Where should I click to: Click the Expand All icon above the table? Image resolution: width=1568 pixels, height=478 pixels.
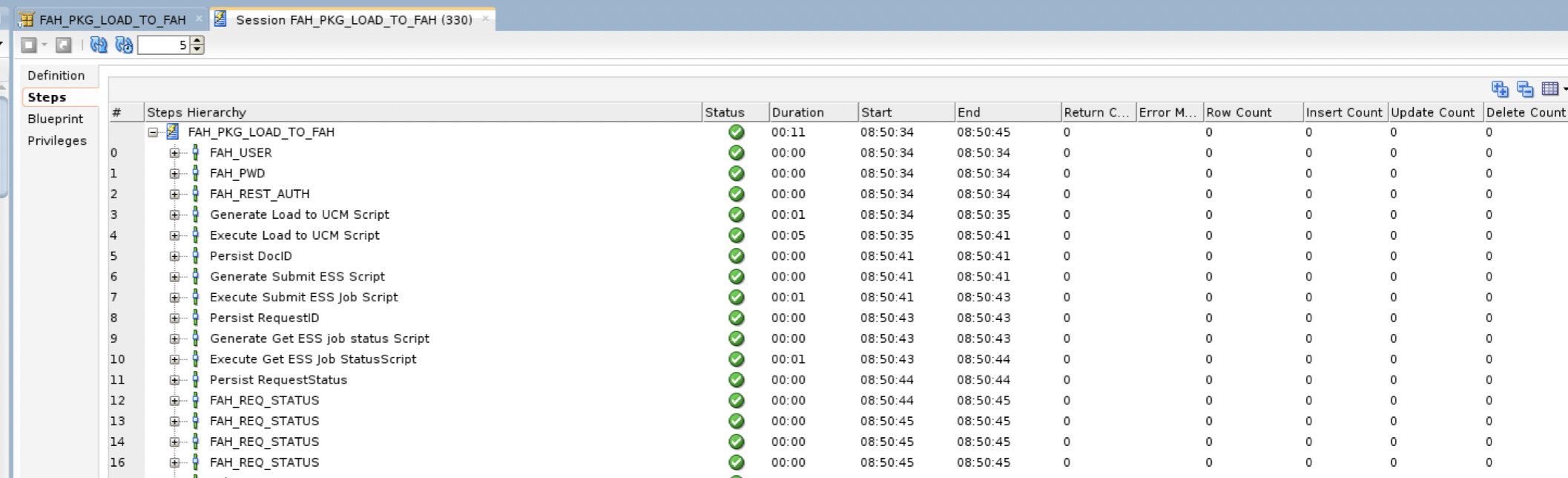point(1500,89)
